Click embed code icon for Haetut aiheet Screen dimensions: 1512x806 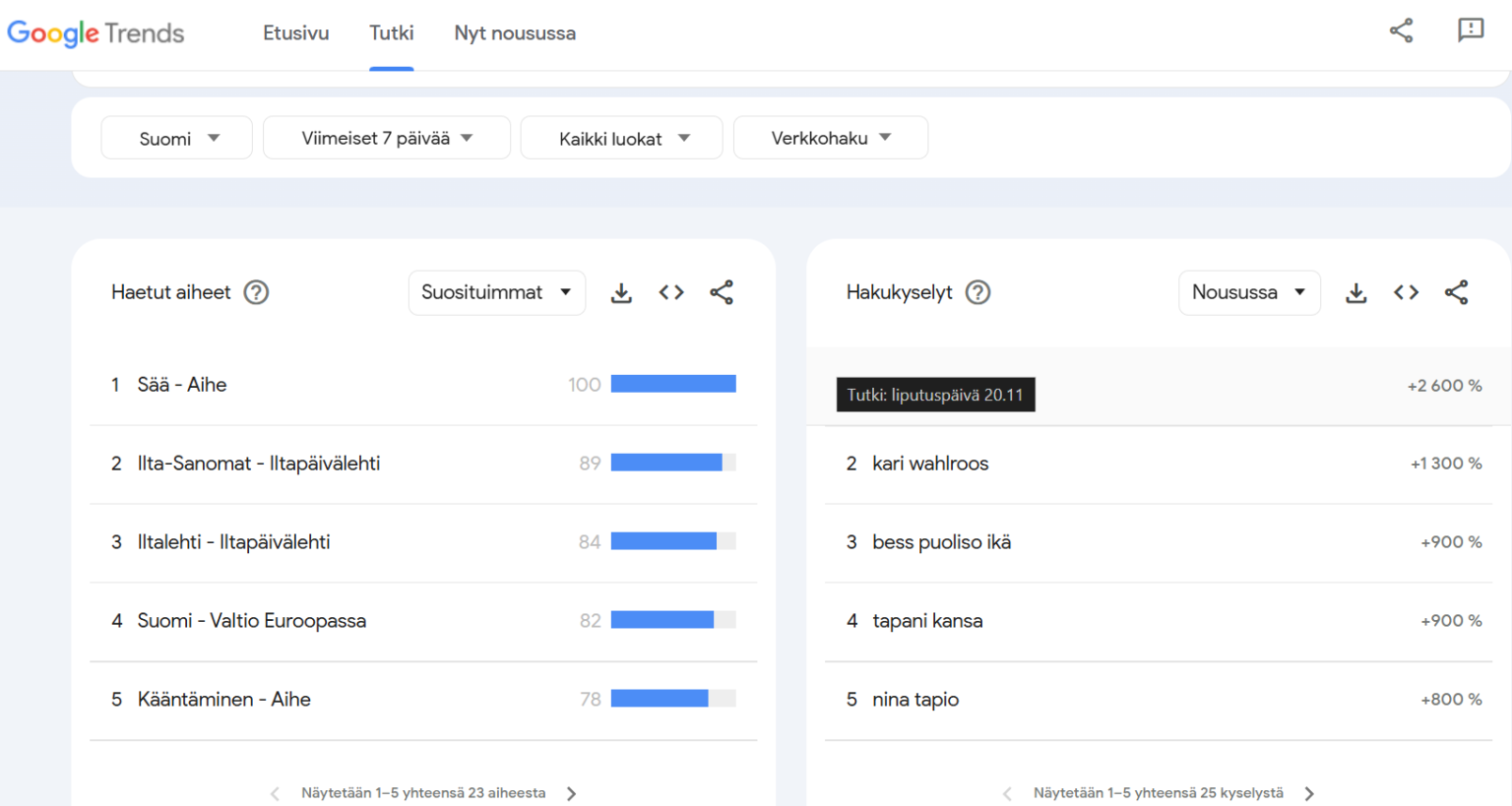[671, 292]
